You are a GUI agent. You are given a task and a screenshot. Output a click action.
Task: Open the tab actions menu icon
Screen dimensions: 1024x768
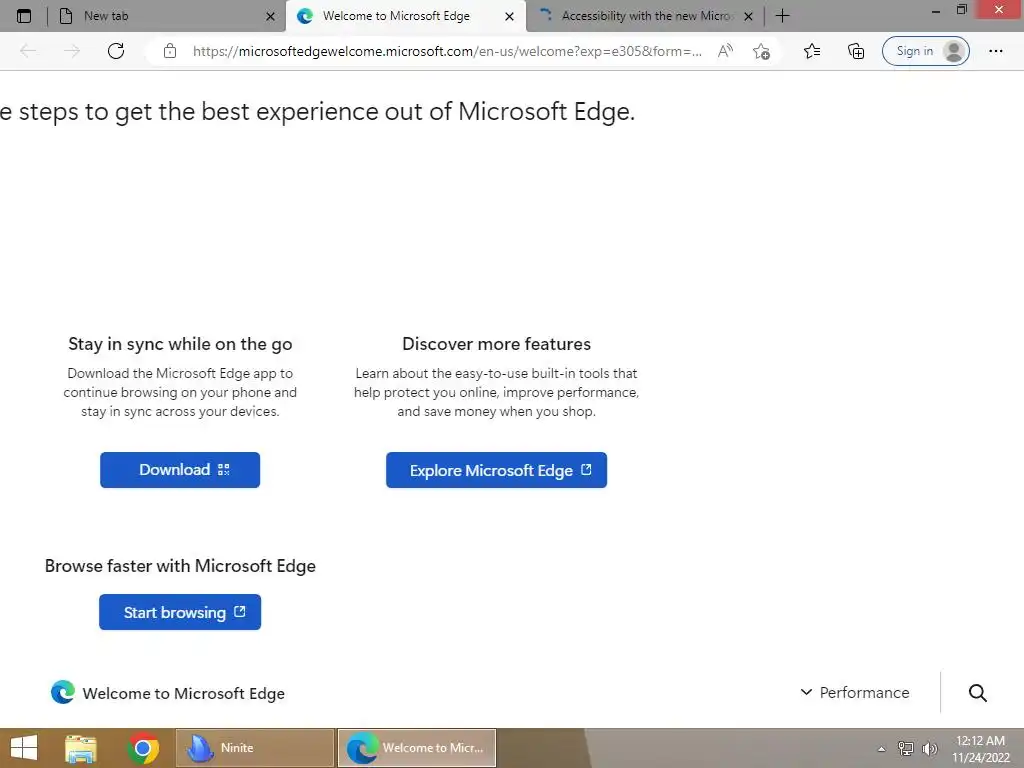pos(24,16)
